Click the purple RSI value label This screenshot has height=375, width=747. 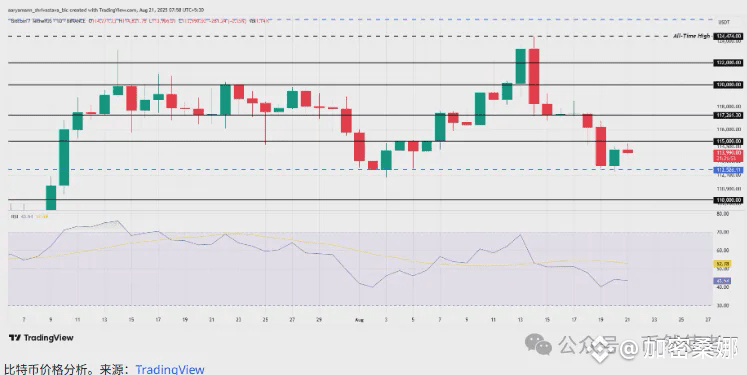722,281
